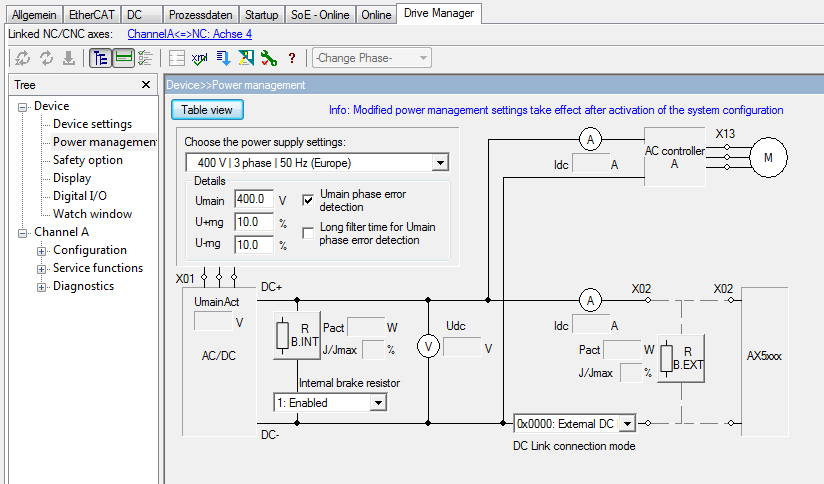Viewport: 824px width, 484px height.
Task: Click the Table view button
Action: point(207,110)
